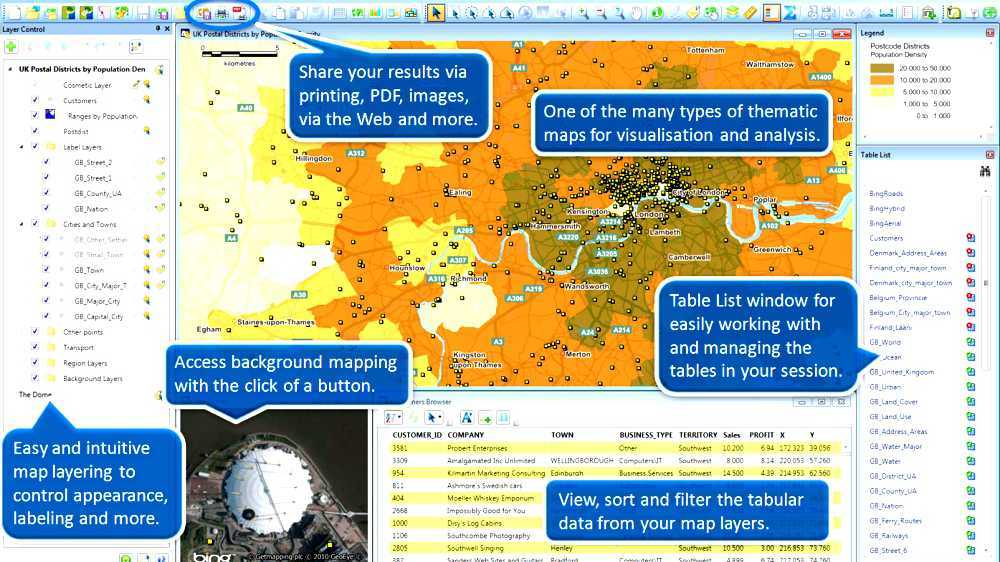This screenshot has height=562, width=1000.
Task: Activate the green Info tool
Action: [x=656, y=12]
